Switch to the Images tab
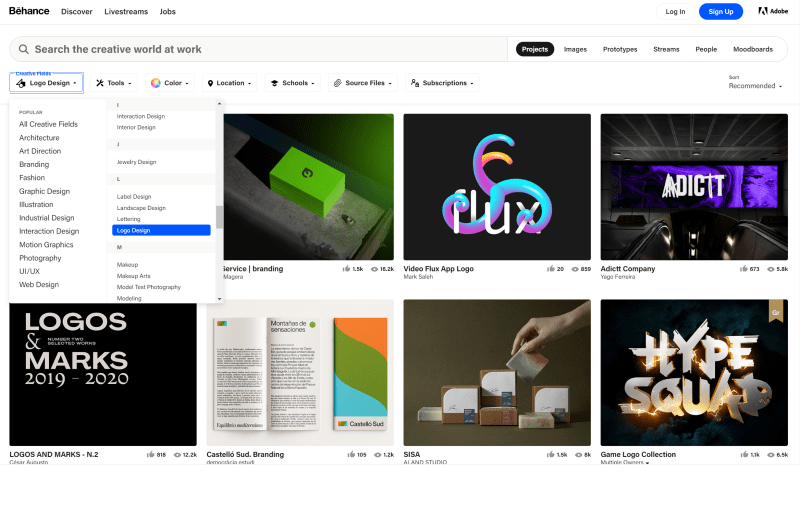This screenshot has height=525, width=800. tap(575, 49)
